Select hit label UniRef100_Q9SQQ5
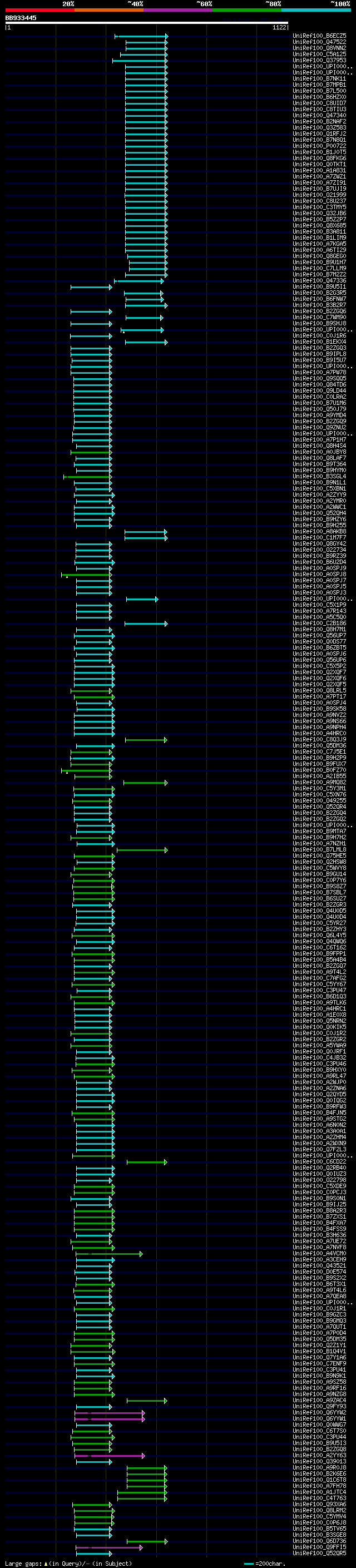The height and width of the screenshot is (1568, 356). pyautogui.click(x=319, y=378)
